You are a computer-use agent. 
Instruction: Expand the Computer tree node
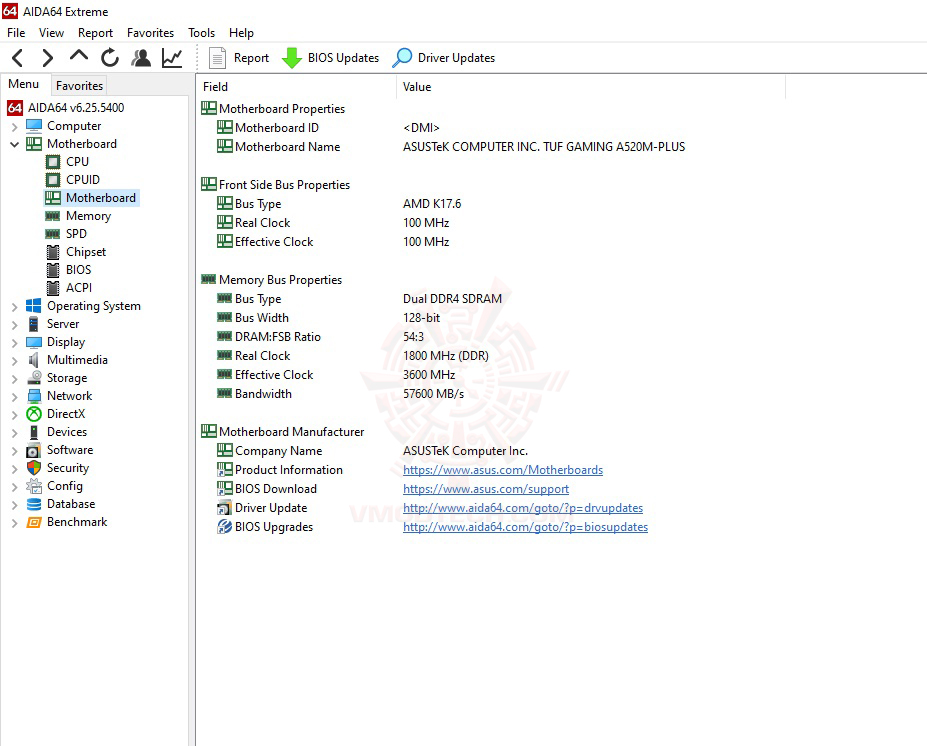[x=14, y=127]
